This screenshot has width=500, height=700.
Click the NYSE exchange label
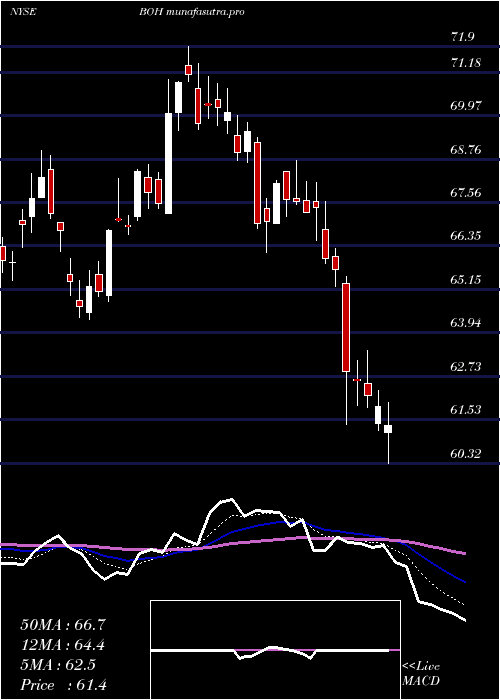[23, 13]
